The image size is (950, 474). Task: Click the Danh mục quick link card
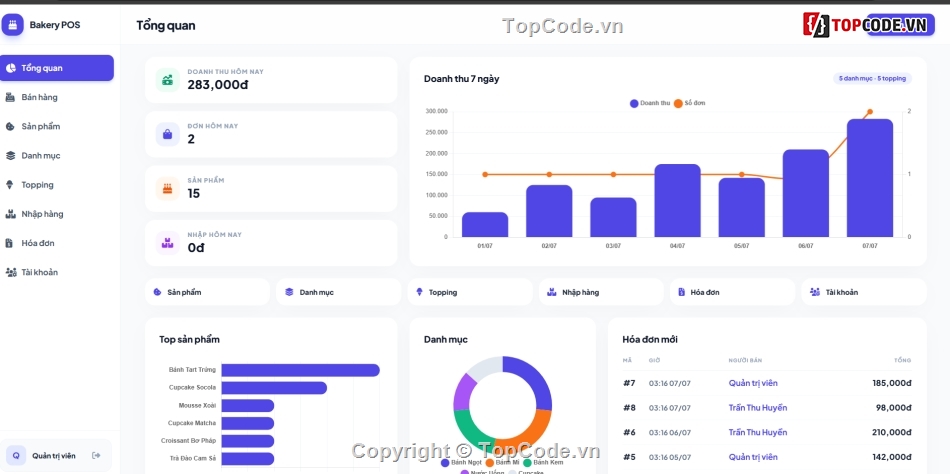pyautogui.click(x=339, y=292)
